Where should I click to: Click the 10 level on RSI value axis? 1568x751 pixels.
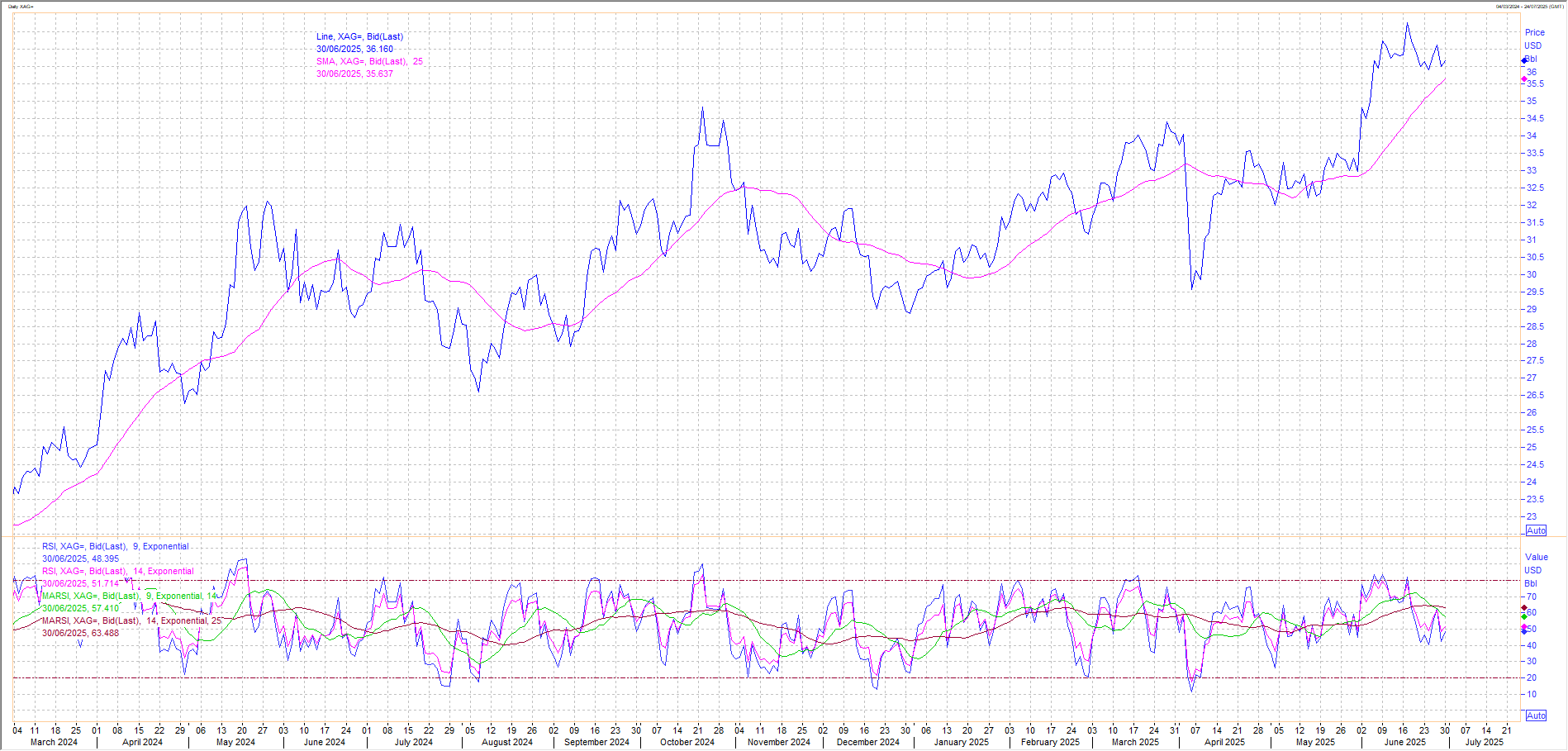pyautogui.click(x=1531, y=694)
